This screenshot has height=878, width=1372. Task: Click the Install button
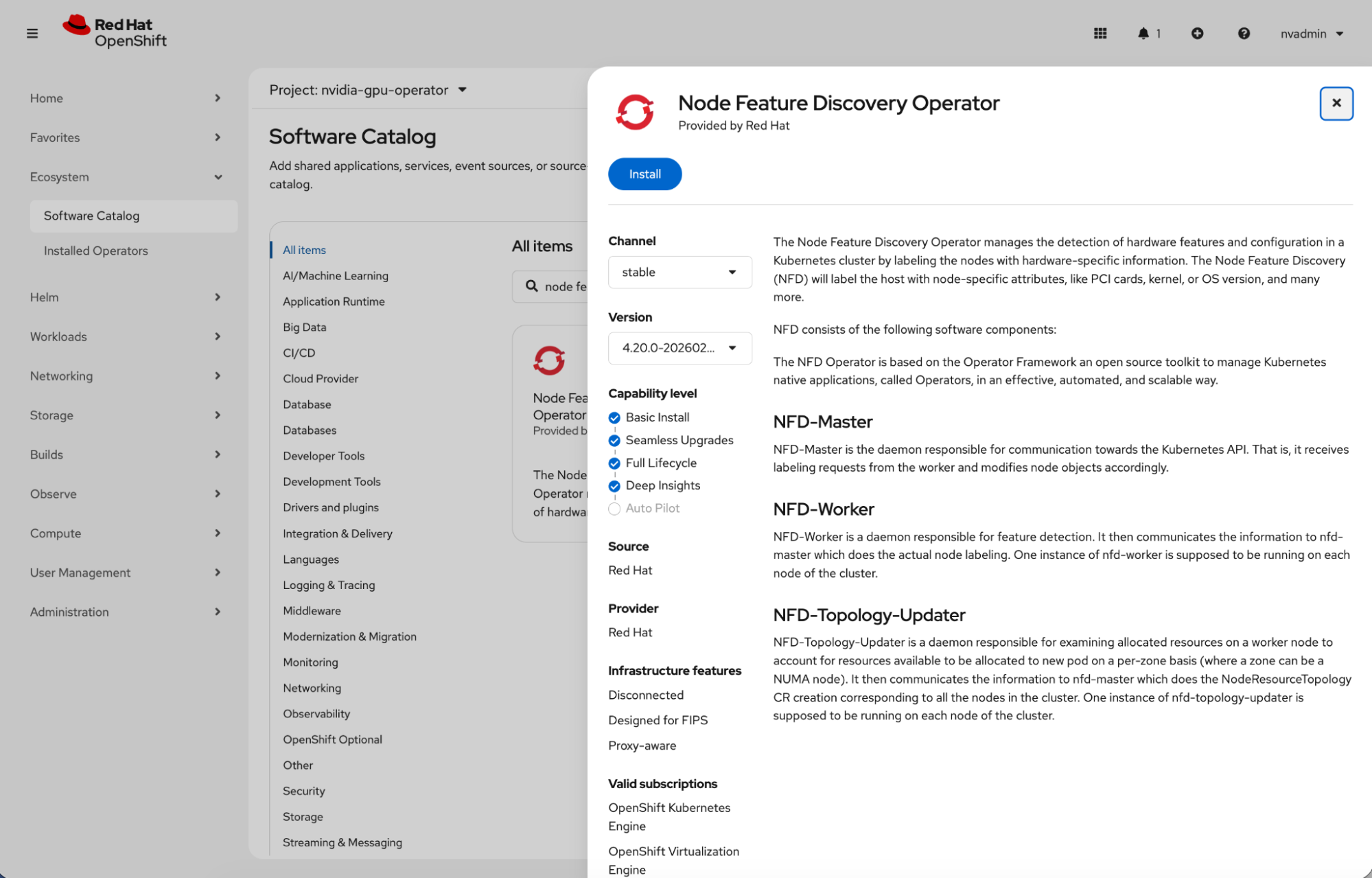tap(644, 174)
